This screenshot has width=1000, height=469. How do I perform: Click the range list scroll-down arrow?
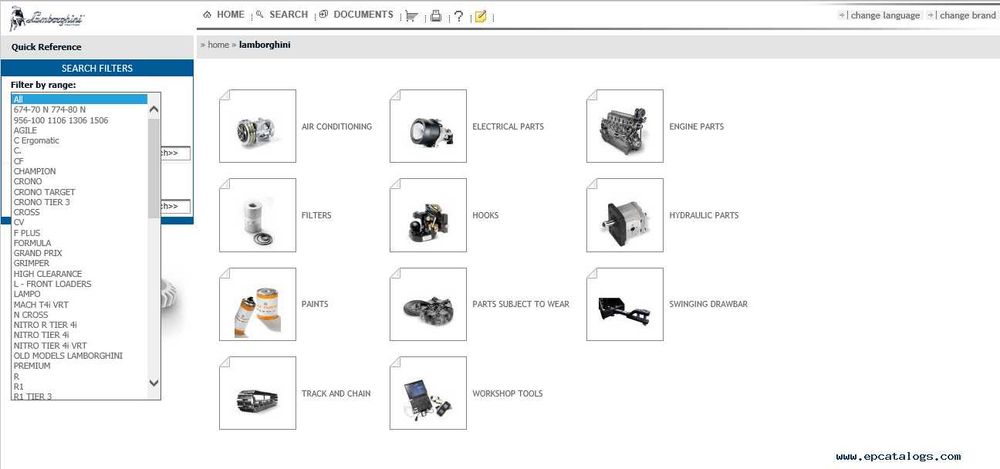154,383
